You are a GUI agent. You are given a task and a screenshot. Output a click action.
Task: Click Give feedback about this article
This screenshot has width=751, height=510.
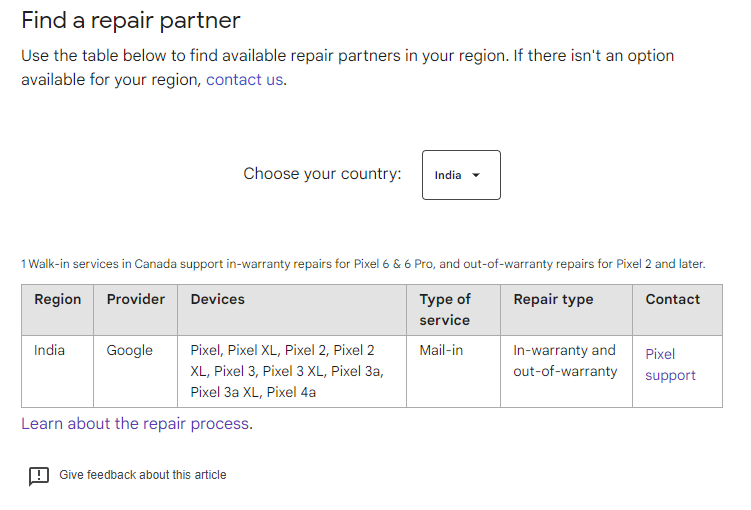tap(143, 475)
